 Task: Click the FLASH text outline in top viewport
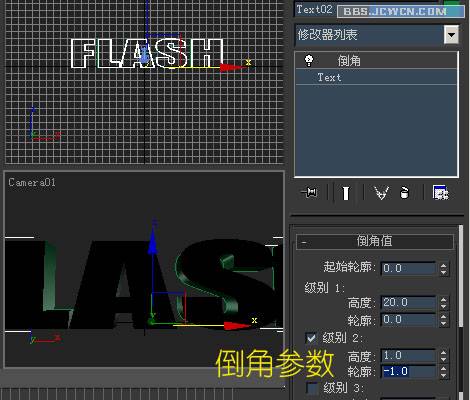tap(147, 53)
